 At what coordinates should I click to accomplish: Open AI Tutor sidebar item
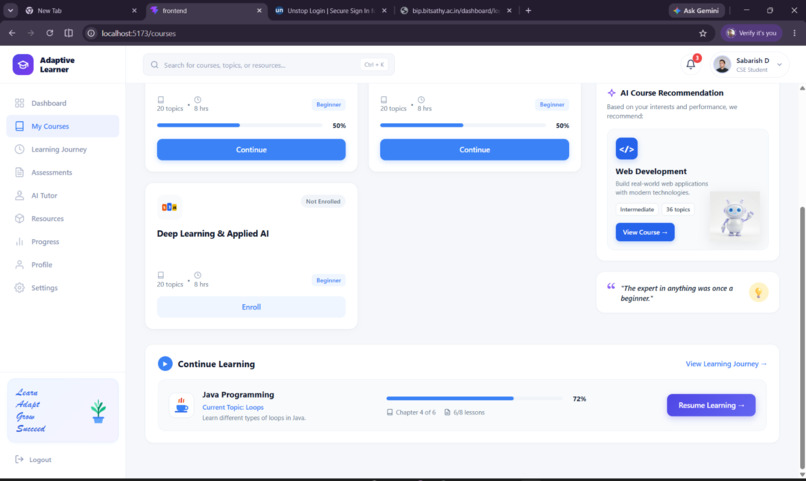62,195
